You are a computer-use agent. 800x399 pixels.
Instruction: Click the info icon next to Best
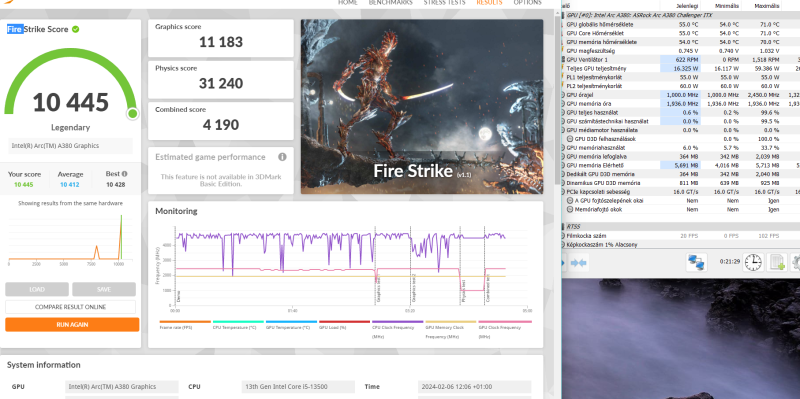point(124,174)
